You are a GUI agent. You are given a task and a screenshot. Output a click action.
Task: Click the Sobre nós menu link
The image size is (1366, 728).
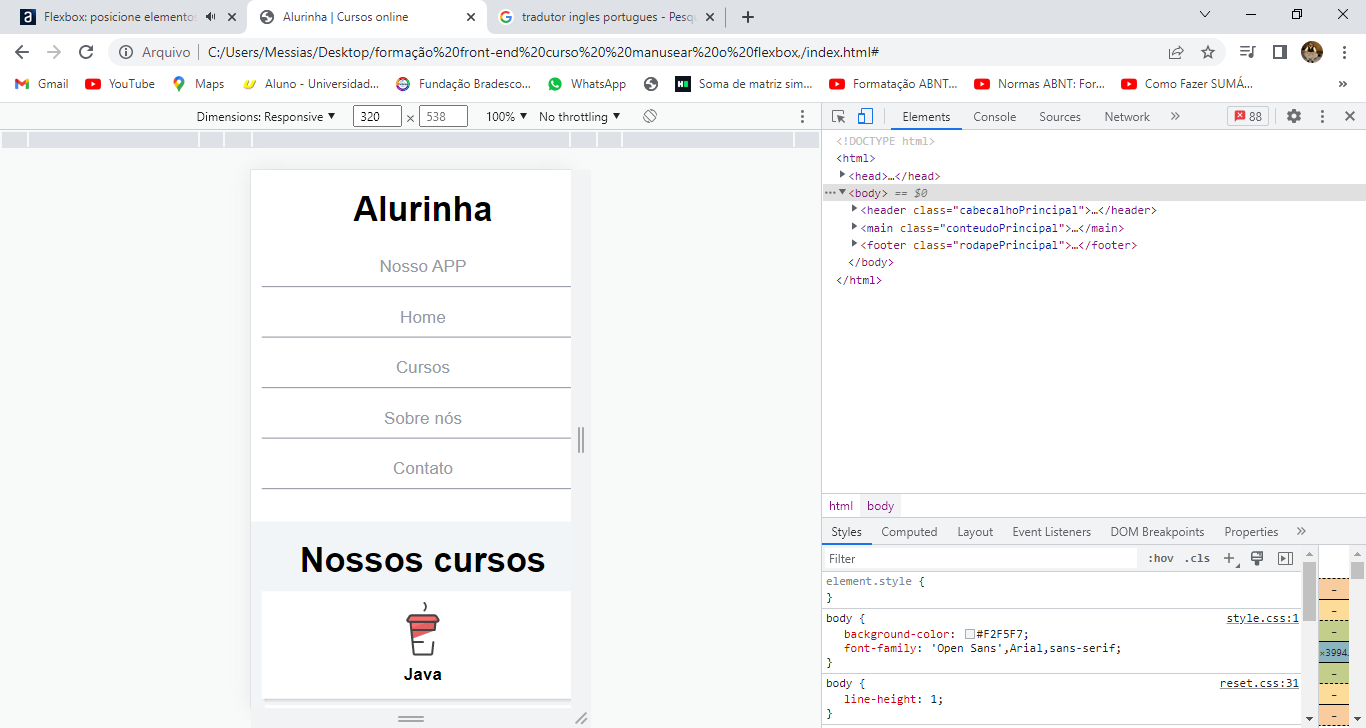[422, 418]
